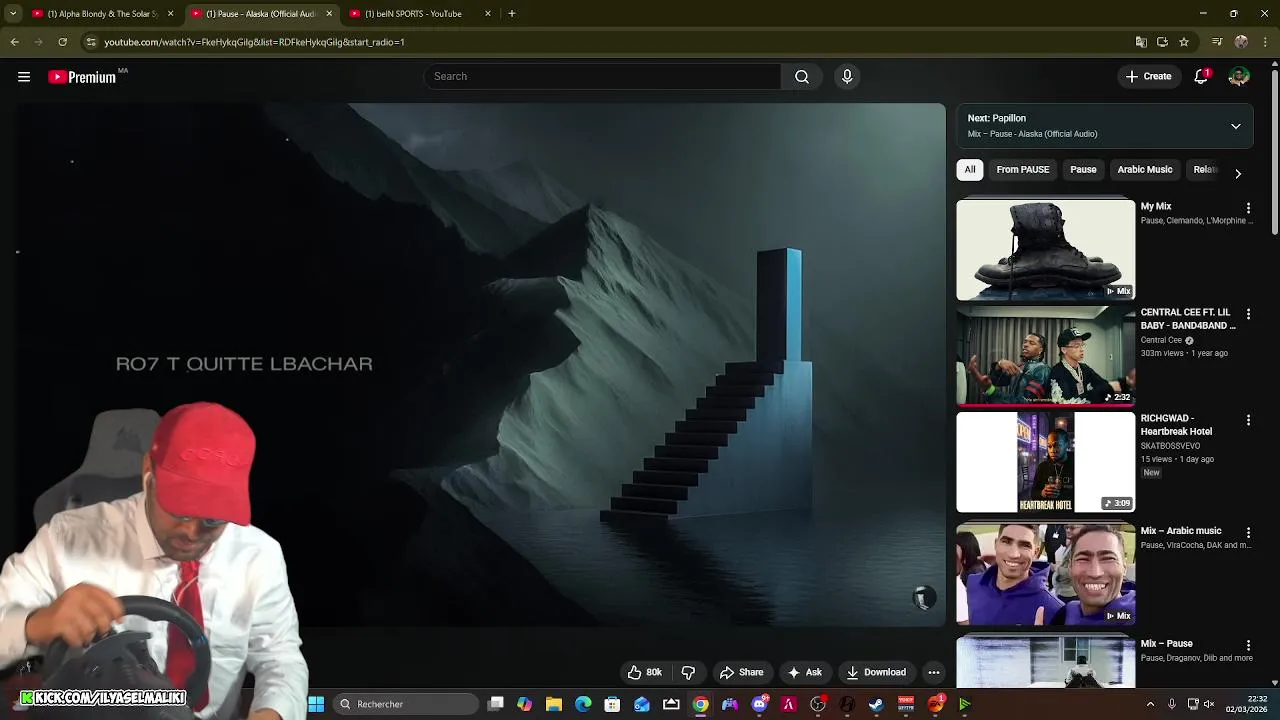Viewport: 1280px width, 720px height.
Task: Start voice search with microphone icon
Action: tap(847, 77)
